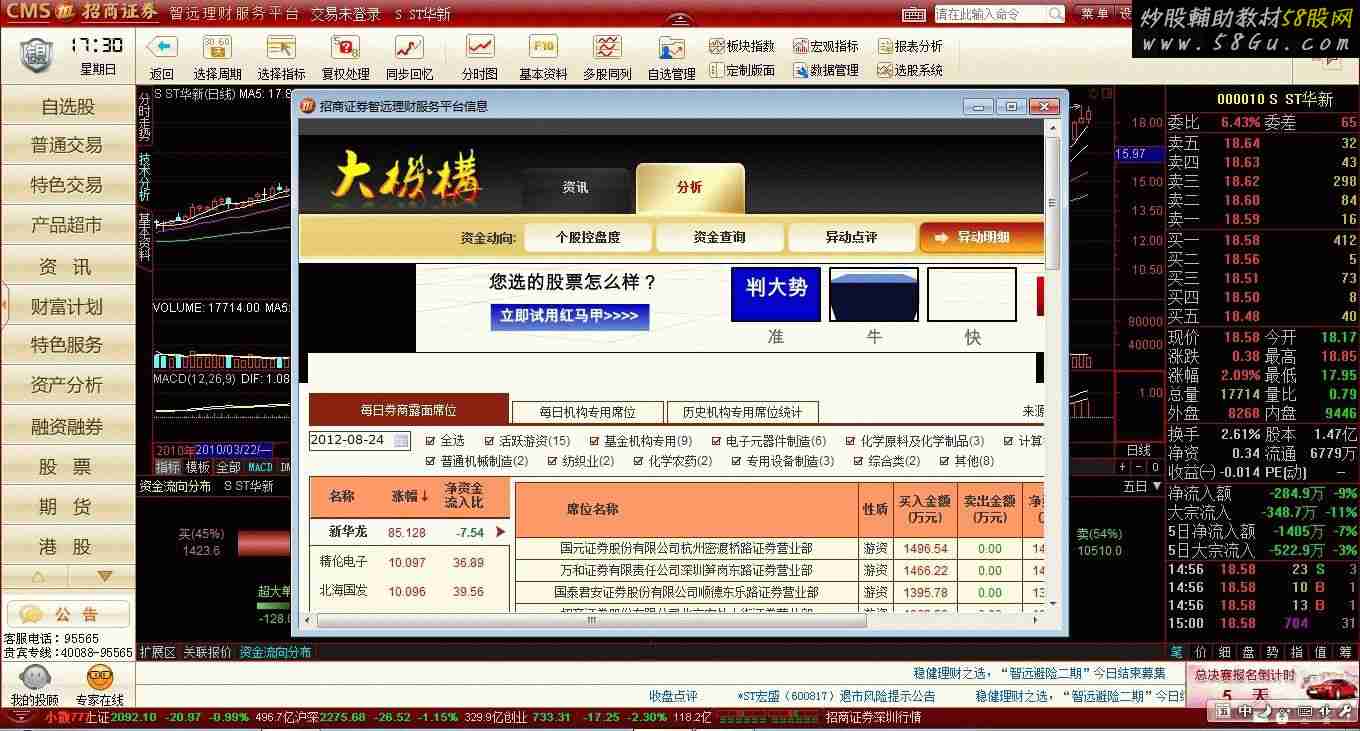Click the keyboard icon beside command box
This screenshot has width=1360, height=731.
(914, 14)
